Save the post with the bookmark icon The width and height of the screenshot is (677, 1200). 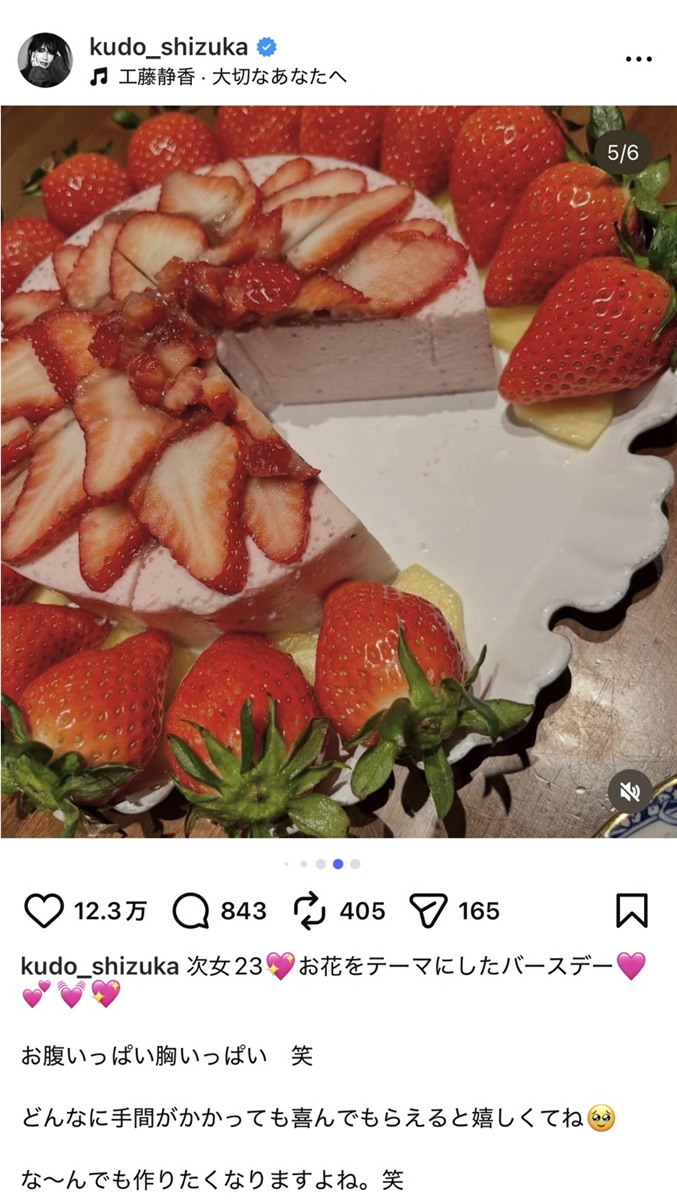631,910
